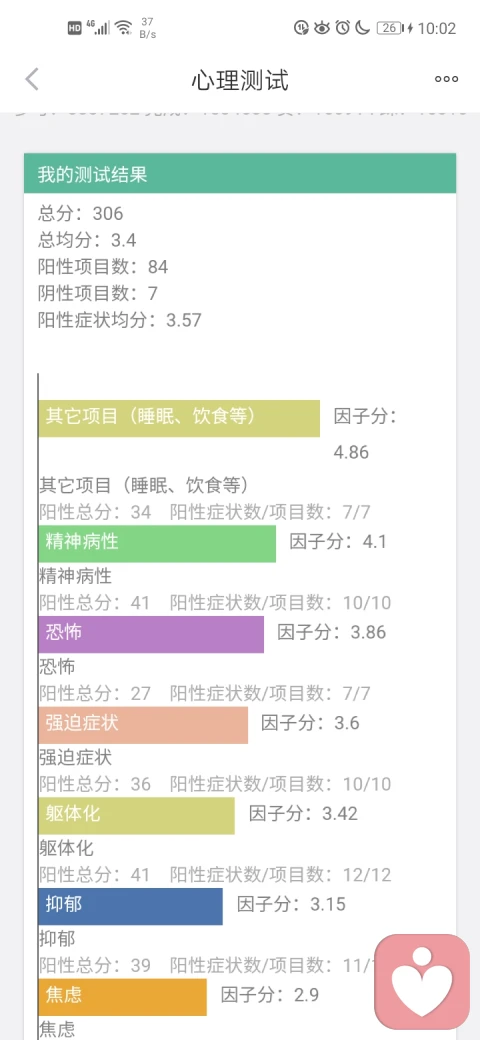Tap the 心理测试 page title
The width and height of the screenshot is (480, 1040).
(x=240, y=81)
